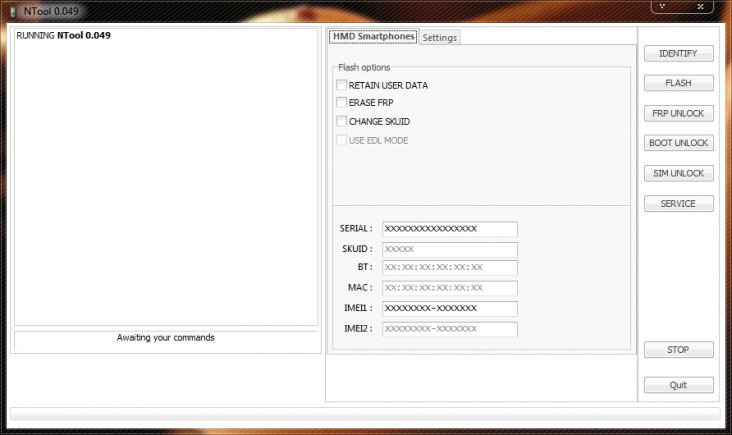Close the NTool window
Image resolution: width=732 pixels, height=435 pixels.
pos(700,6)
